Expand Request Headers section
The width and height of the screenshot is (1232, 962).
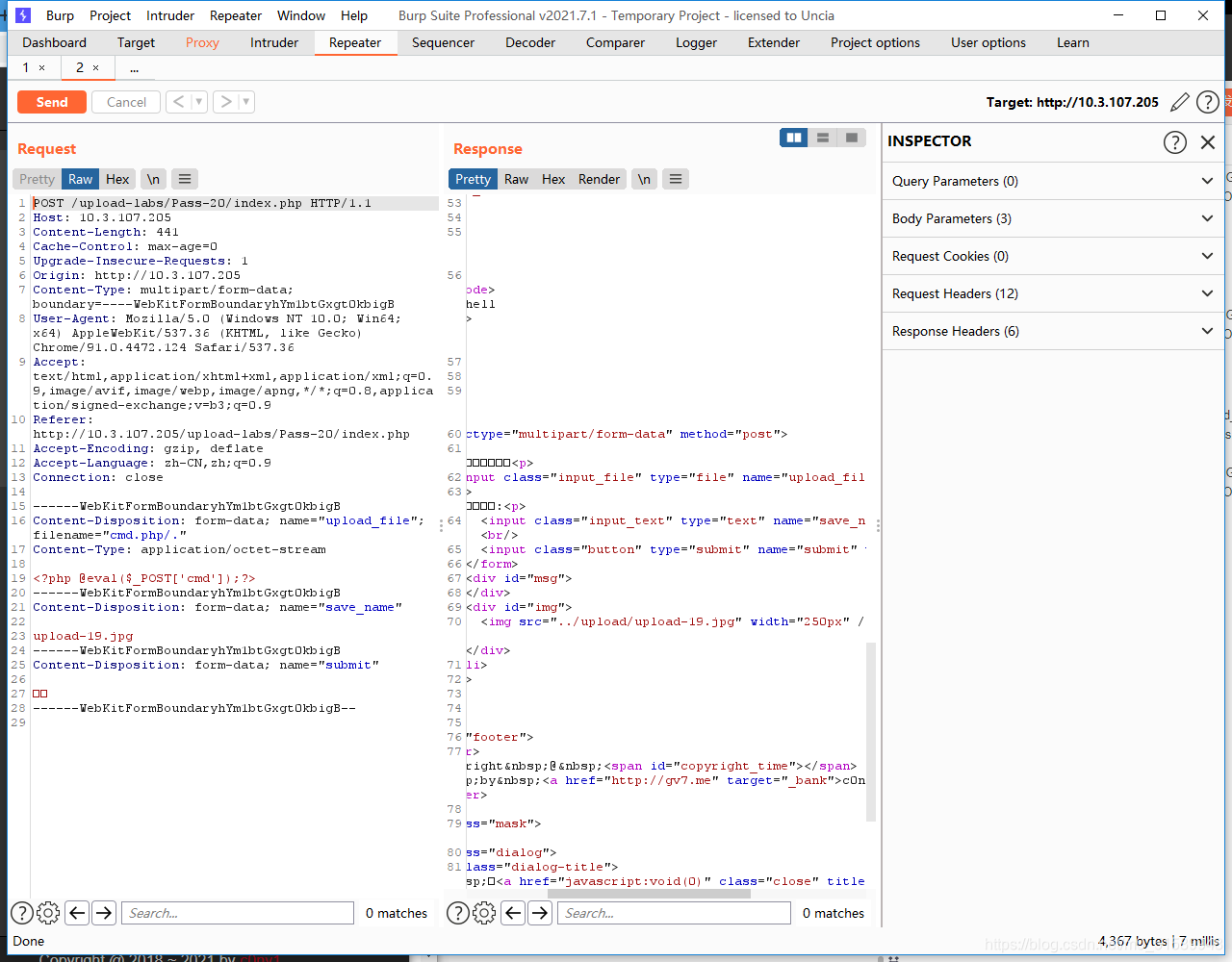pyautogui.click(x=1053, y=293)
